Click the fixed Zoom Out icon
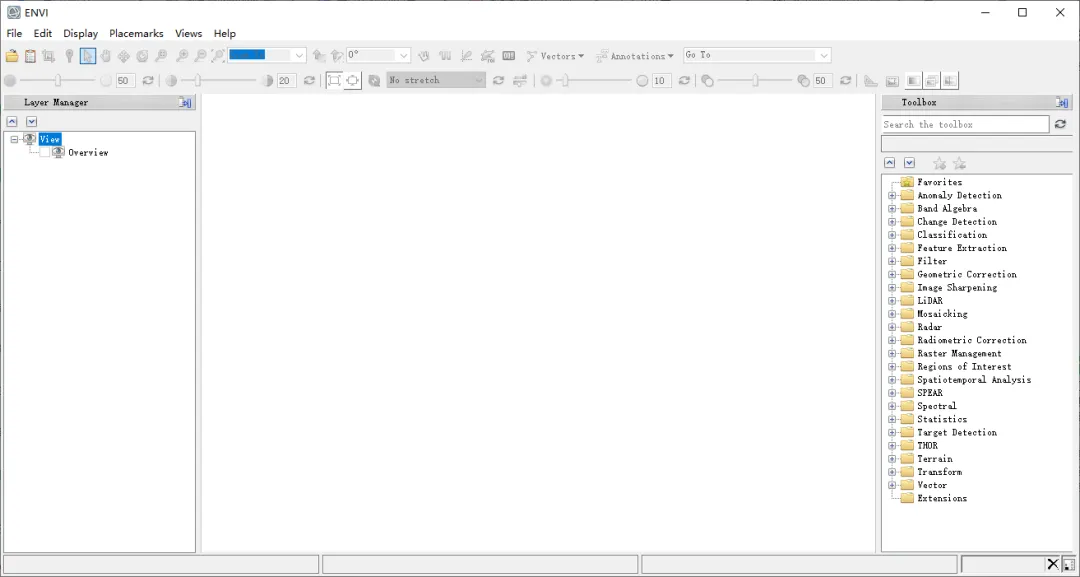This screenshot has width=1080, height=577. tap(200, 56)
